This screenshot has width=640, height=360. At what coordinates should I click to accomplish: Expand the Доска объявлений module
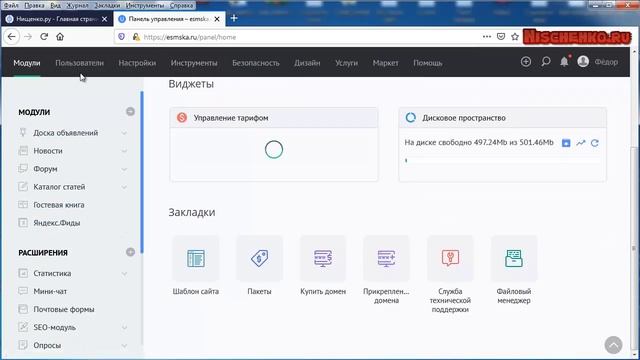(124, 133)
